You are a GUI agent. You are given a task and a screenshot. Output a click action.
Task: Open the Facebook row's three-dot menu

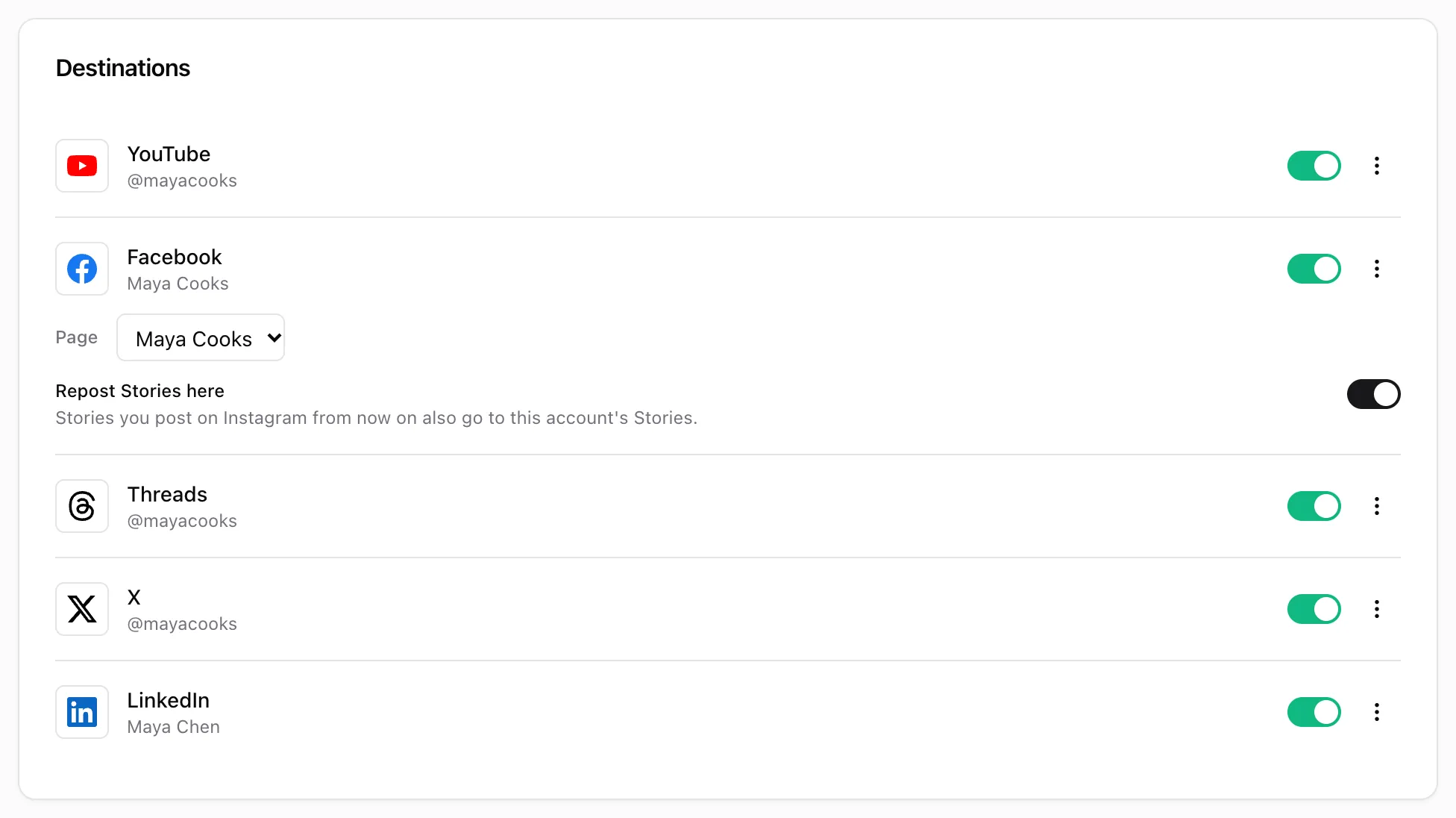click(1377, 269)
